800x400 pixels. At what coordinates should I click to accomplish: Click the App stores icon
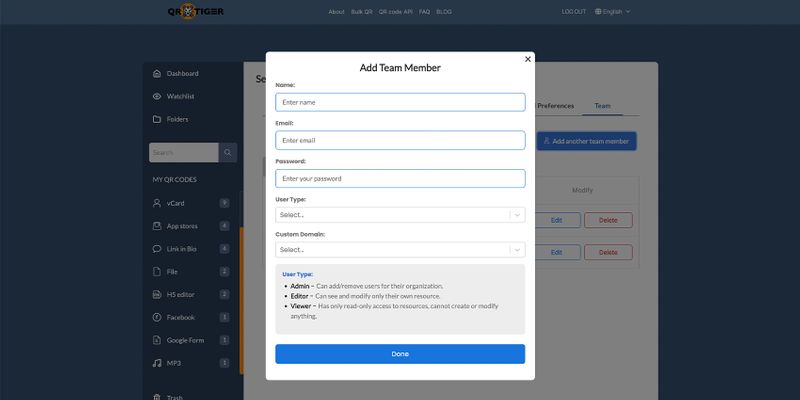[x=157, y=226]
